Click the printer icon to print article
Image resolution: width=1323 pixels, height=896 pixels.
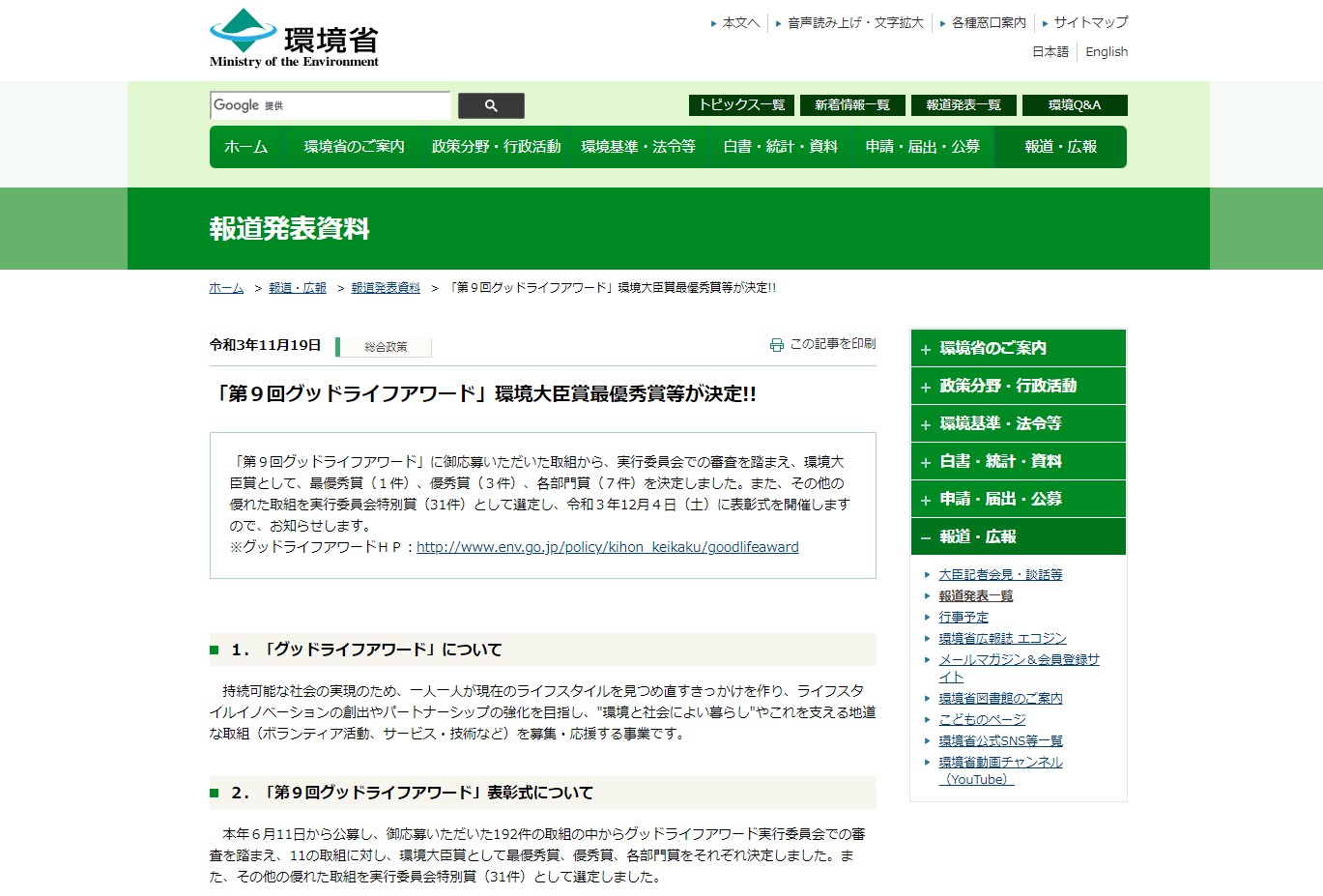click(x=776, y=345)
